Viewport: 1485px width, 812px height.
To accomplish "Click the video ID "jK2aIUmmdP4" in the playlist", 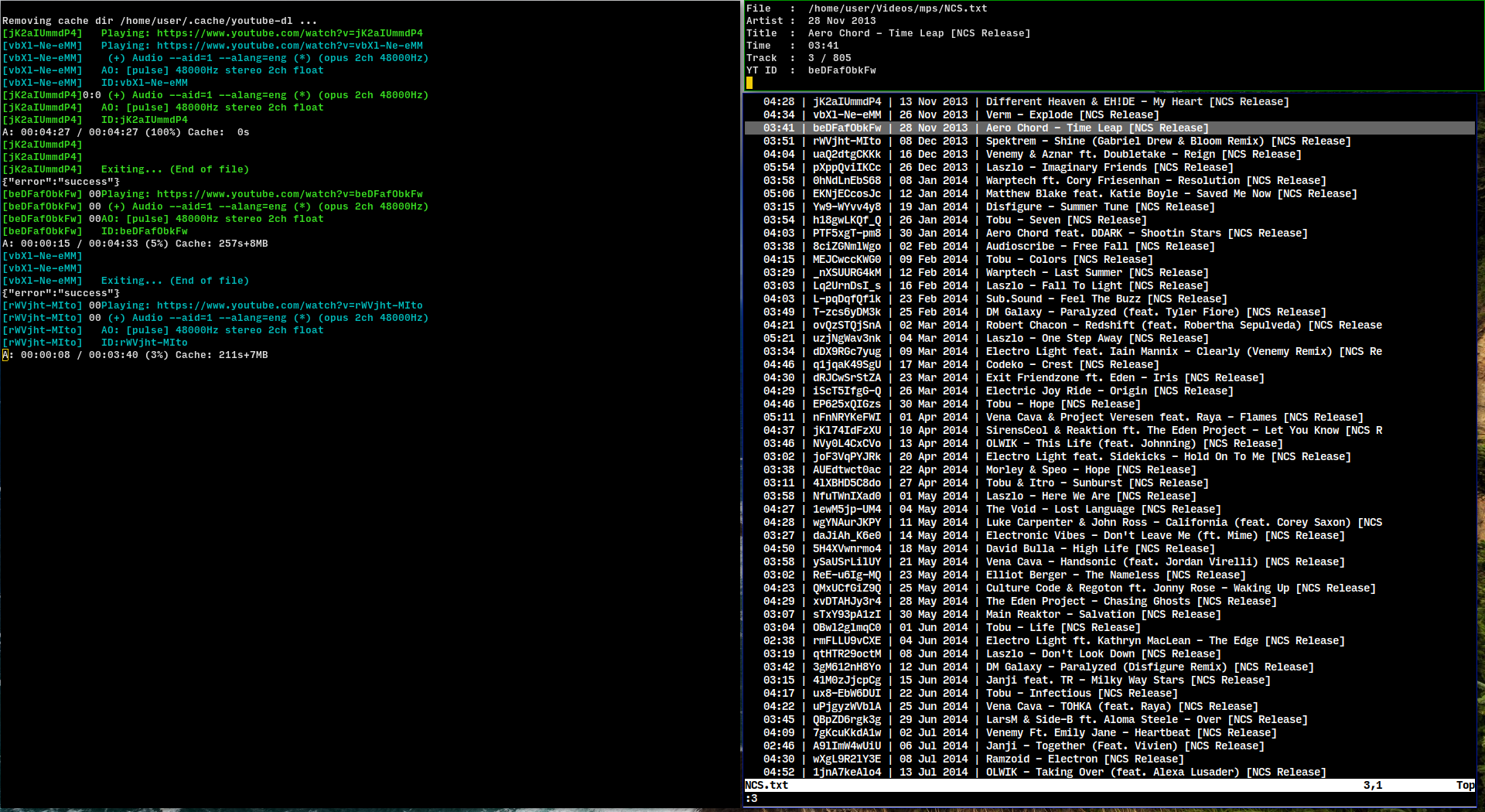I will point(847,102).
